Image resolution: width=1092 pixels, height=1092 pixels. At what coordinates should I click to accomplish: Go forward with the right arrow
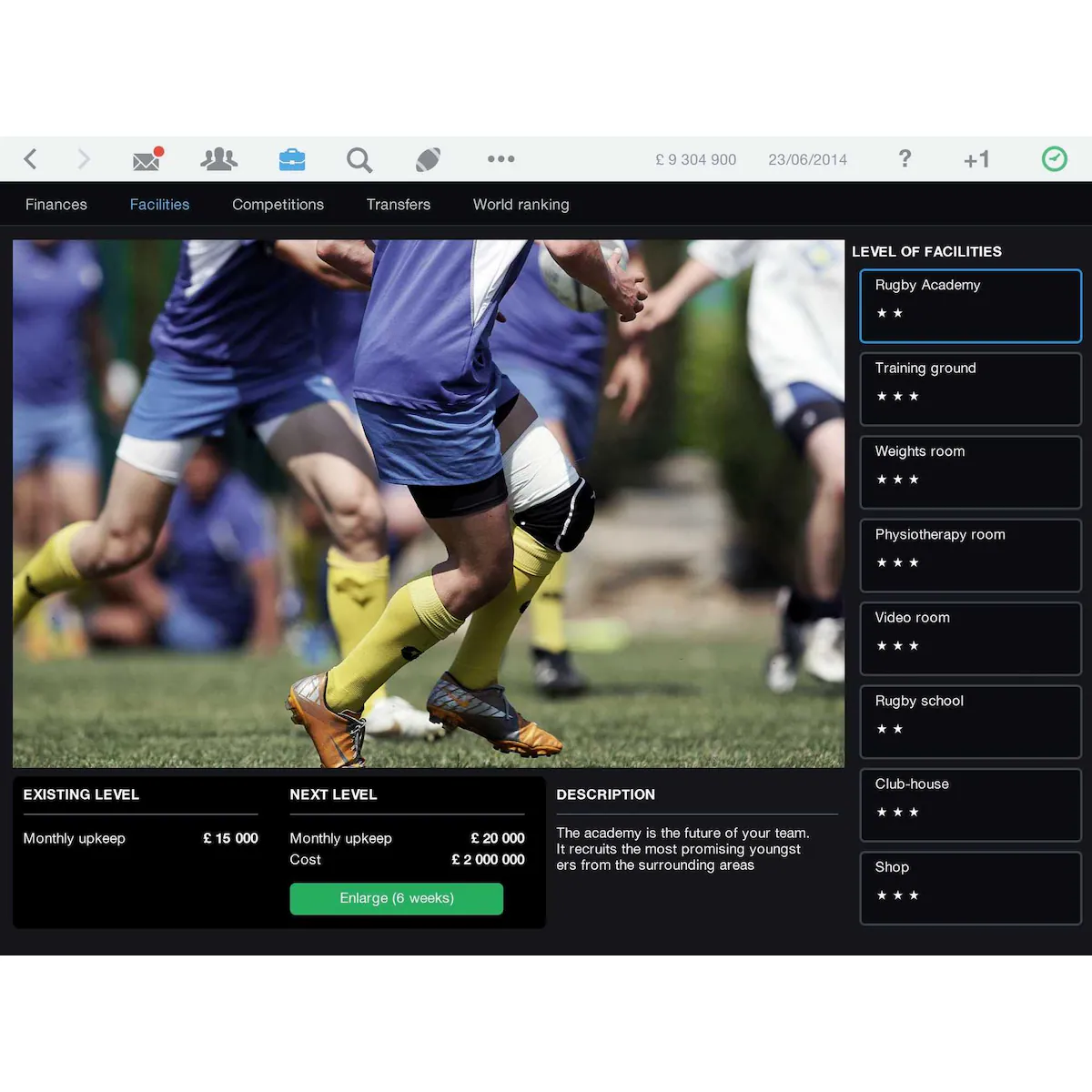point(84,159)
